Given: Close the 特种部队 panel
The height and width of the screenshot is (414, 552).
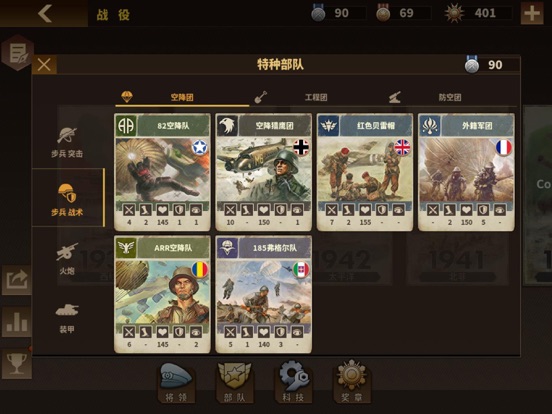Looking at the screenshot, I should tap(44, 65).
